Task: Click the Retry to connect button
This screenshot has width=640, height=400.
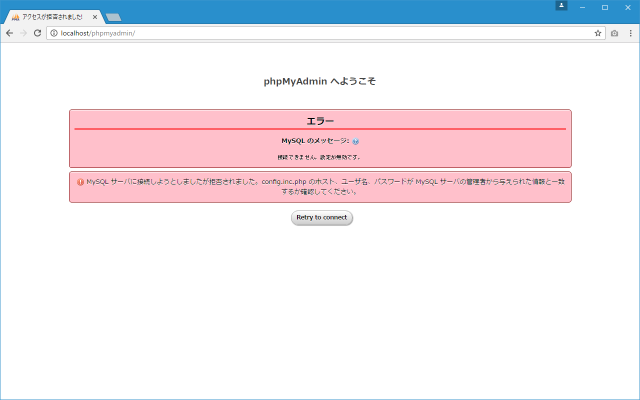Action: [x=322, y=218]
